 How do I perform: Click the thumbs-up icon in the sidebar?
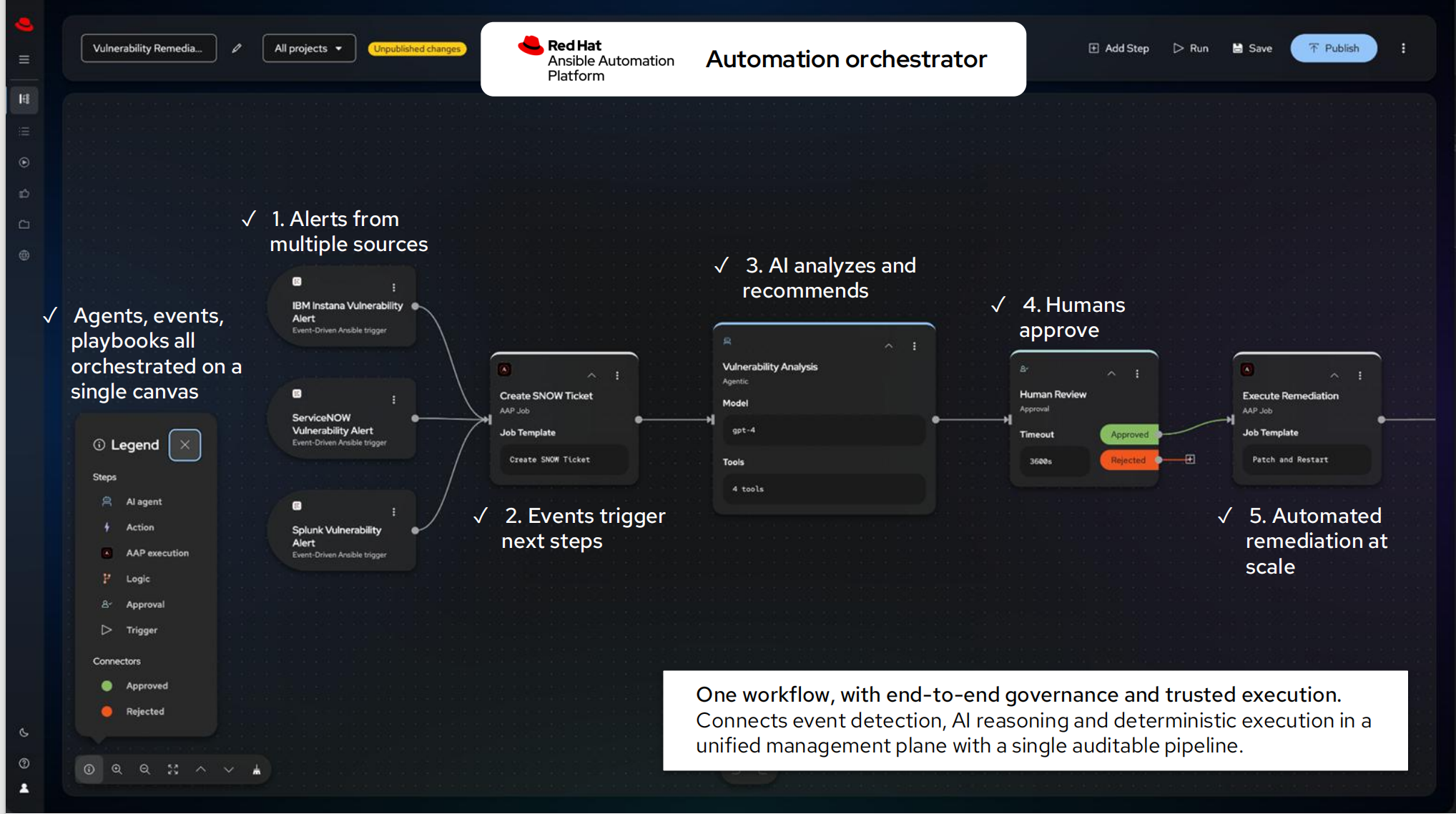24,193
